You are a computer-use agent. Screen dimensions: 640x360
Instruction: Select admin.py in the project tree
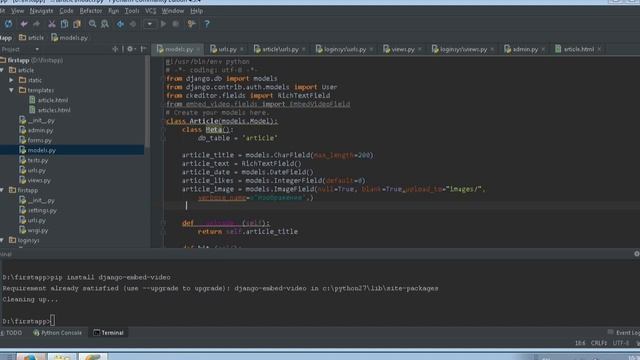36,130
